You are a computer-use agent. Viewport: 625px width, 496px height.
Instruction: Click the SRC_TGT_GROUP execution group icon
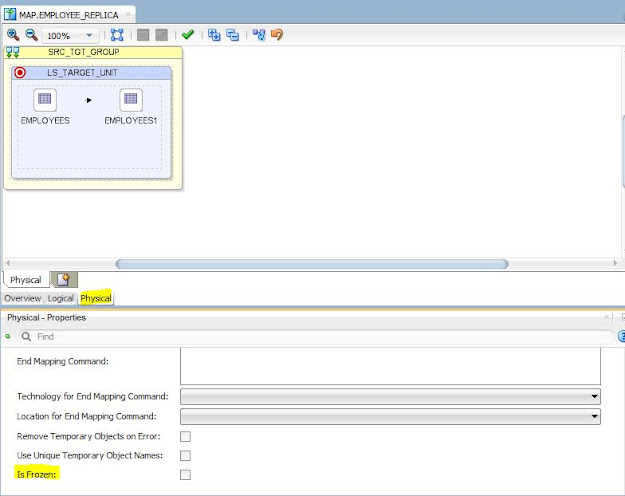pyautogui.click(x=12, y=52)
